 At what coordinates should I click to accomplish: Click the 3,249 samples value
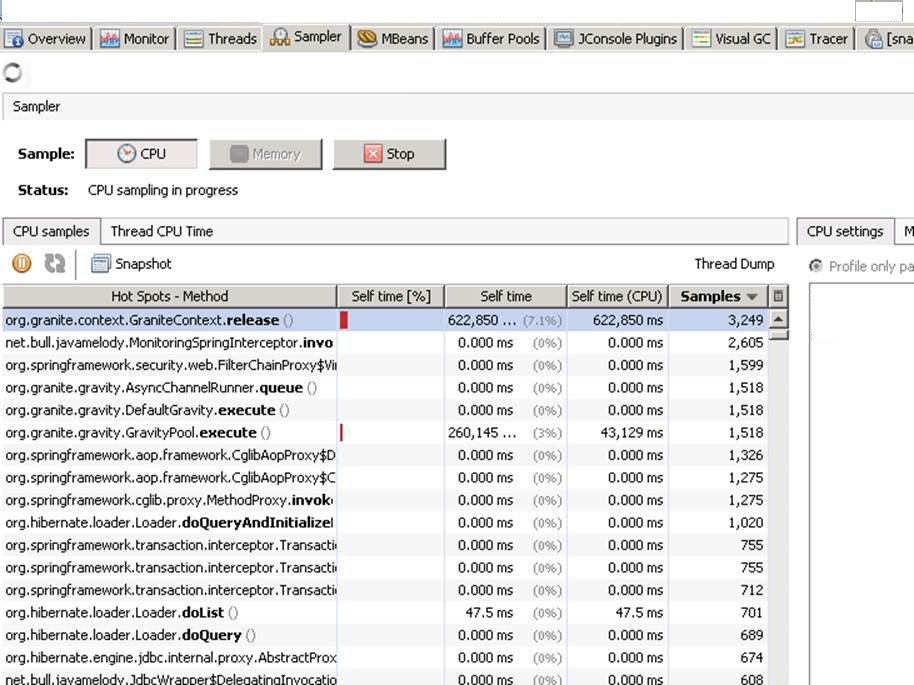pos(745,320)
